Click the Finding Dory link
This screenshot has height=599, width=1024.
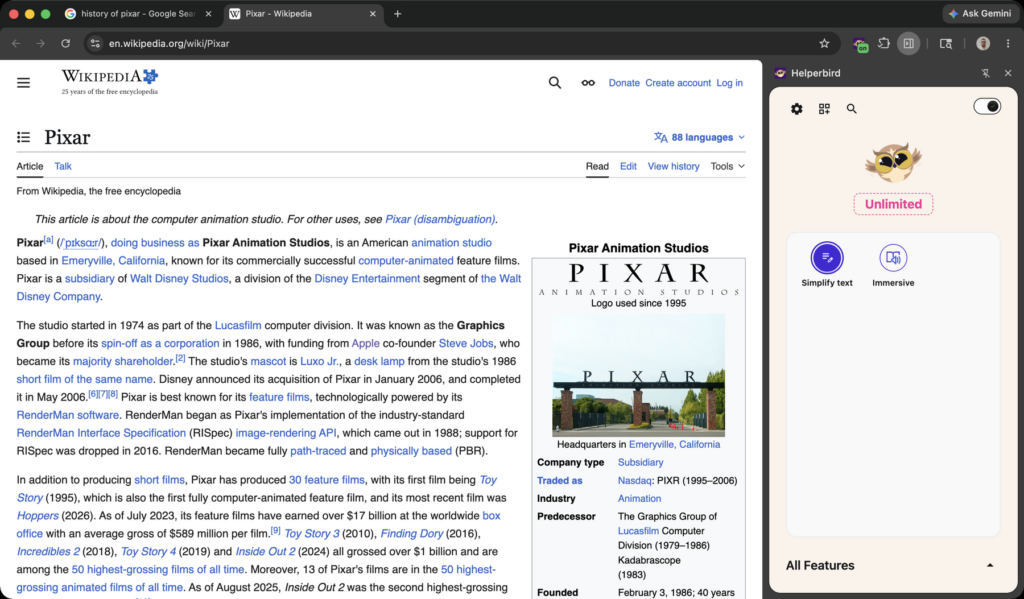coord(411,534)
